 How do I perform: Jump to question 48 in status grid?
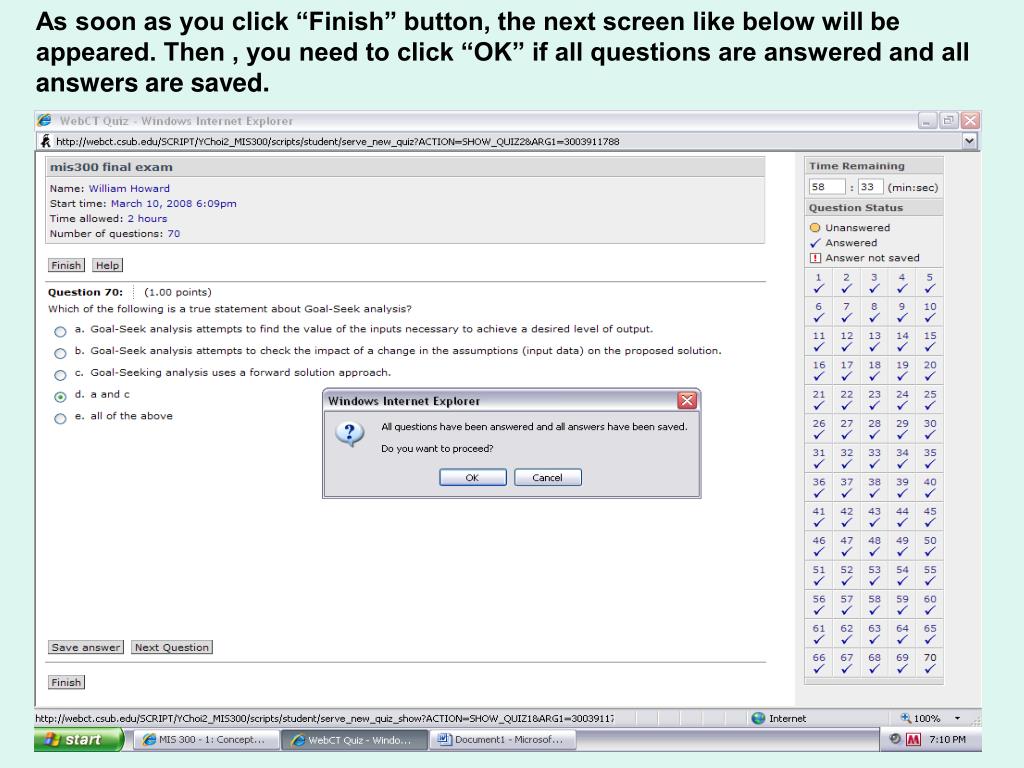click(874, 540)
